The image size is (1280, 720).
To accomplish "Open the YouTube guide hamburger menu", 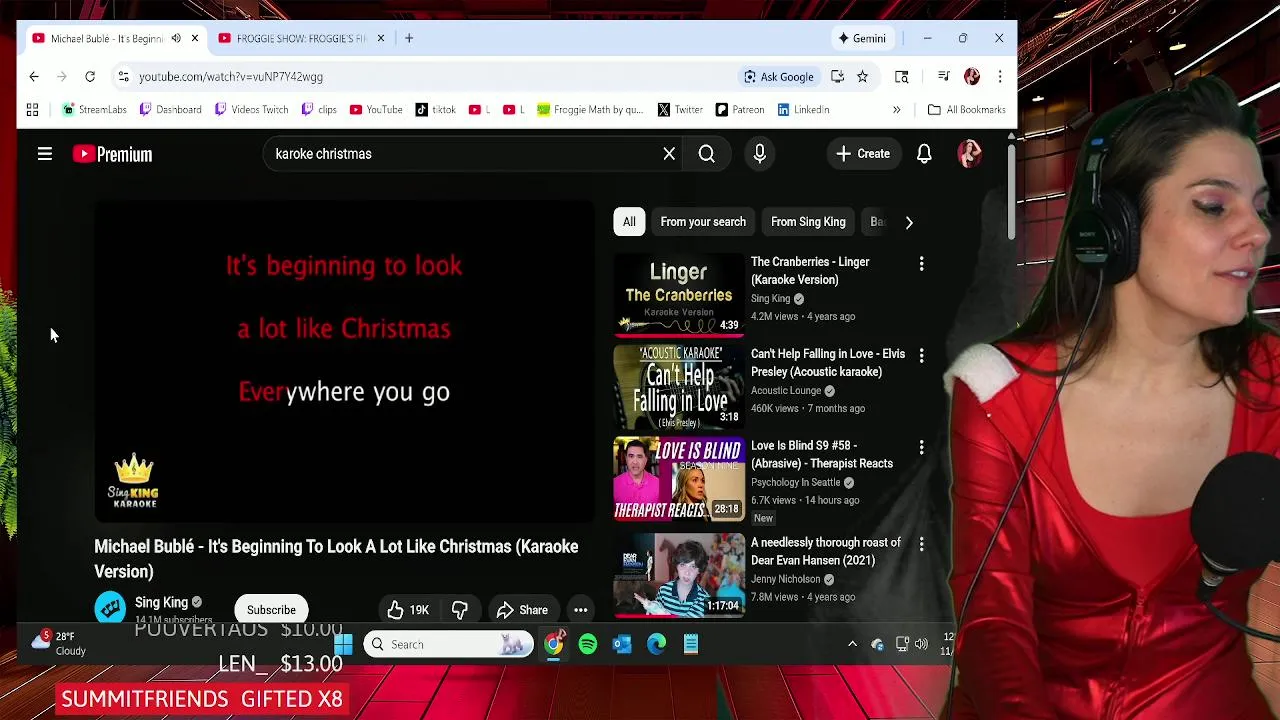I will (x=45, y=154).
